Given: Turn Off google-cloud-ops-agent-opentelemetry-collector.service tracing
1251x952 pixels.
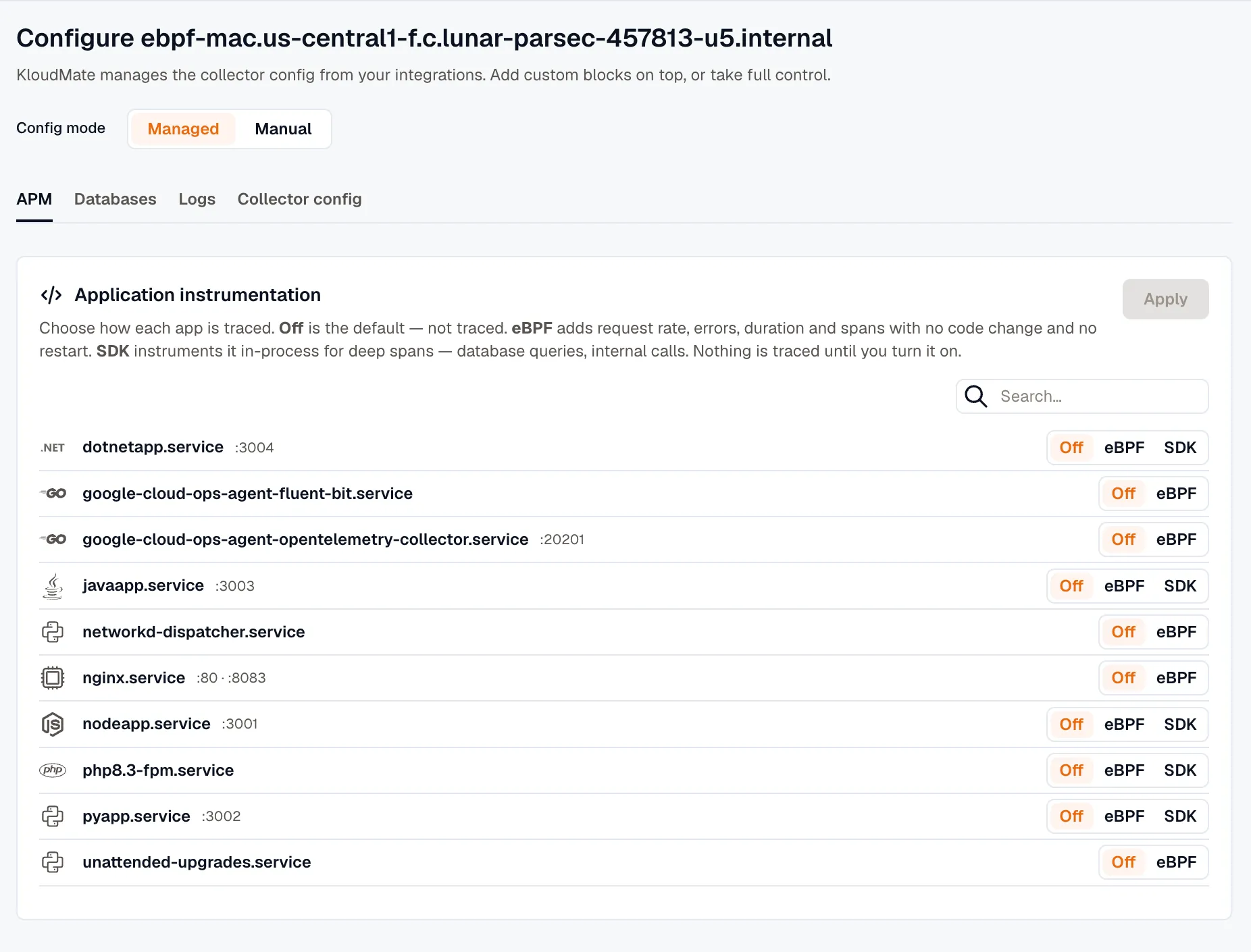Looking at the screenshot, I should pos(1123,539).
